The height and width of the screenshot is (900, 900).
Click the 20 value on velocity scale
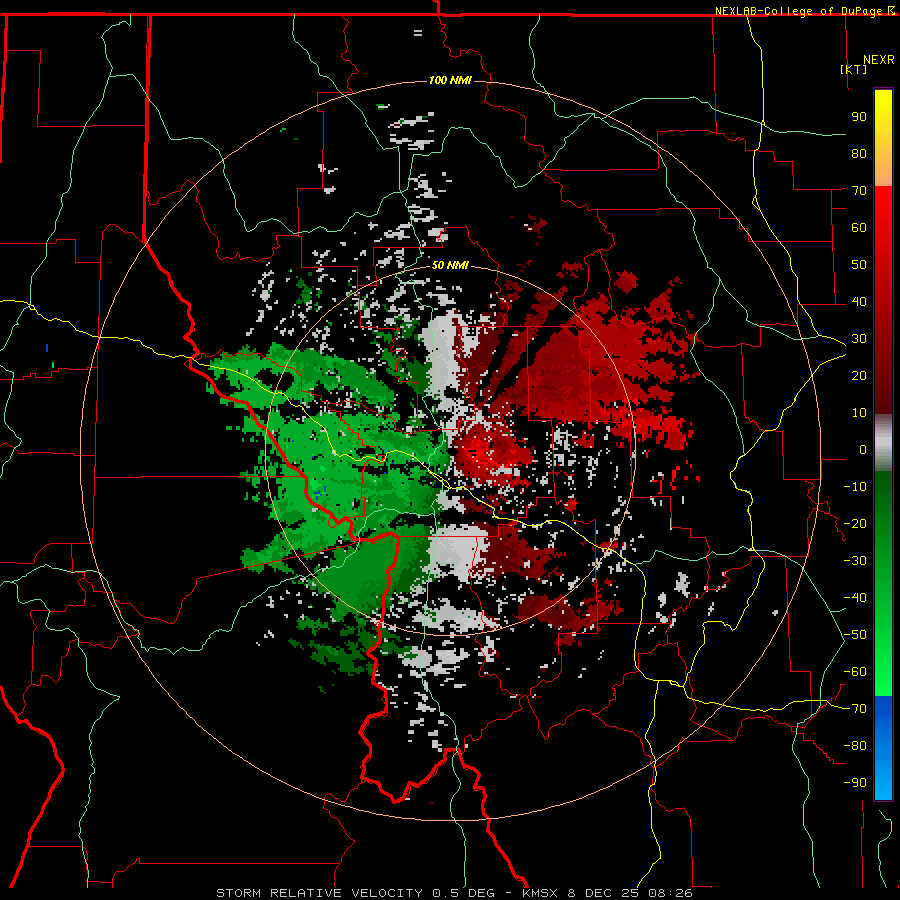pyautogui.click(x=859, y=375)
